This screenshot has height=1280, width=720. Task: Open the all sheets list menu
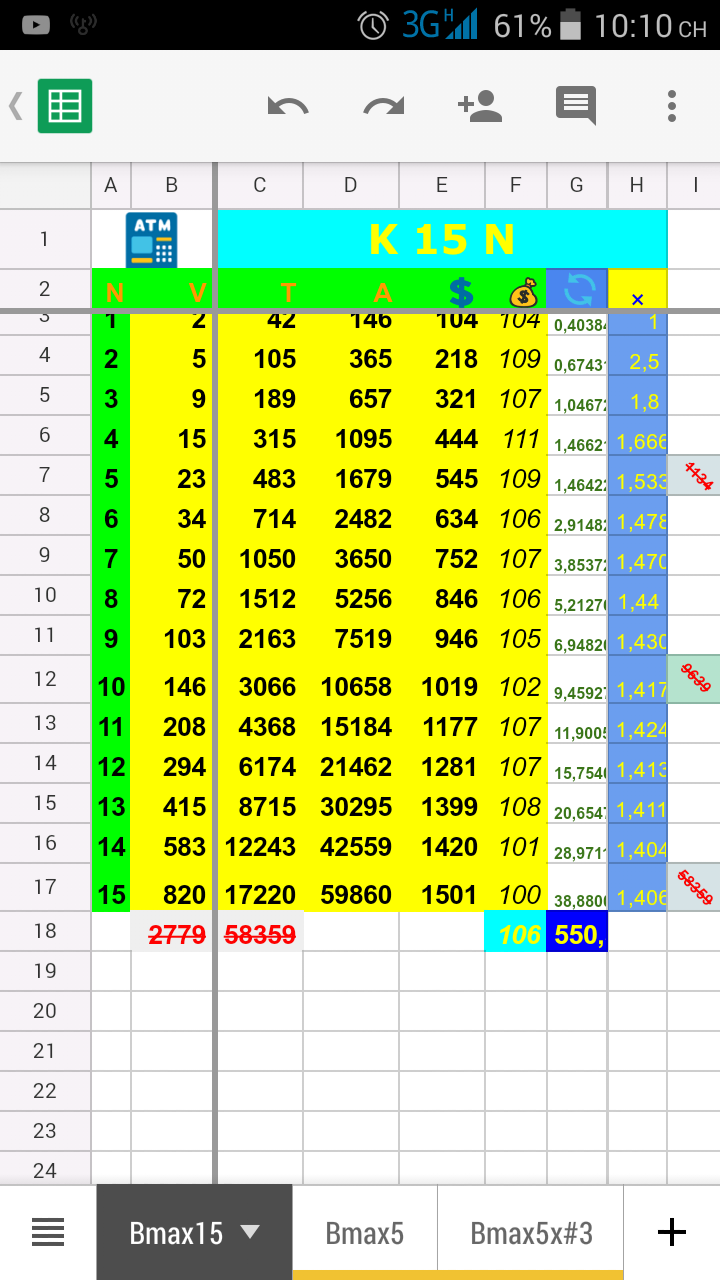[x=48, y=1233]
